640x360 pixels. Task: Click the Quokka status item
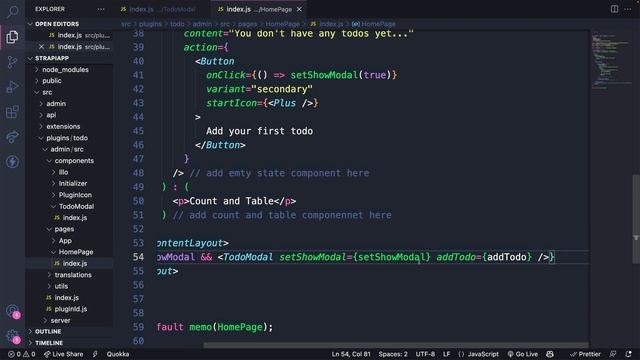[118, 354]
